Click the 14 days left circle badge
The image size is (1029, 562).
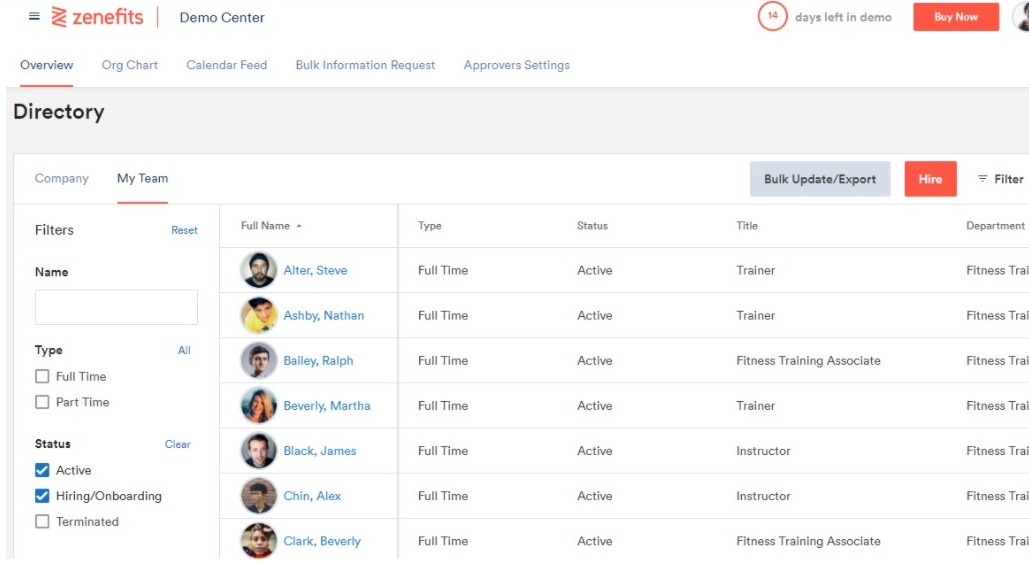pyautogui.click(x=772, y=16)
